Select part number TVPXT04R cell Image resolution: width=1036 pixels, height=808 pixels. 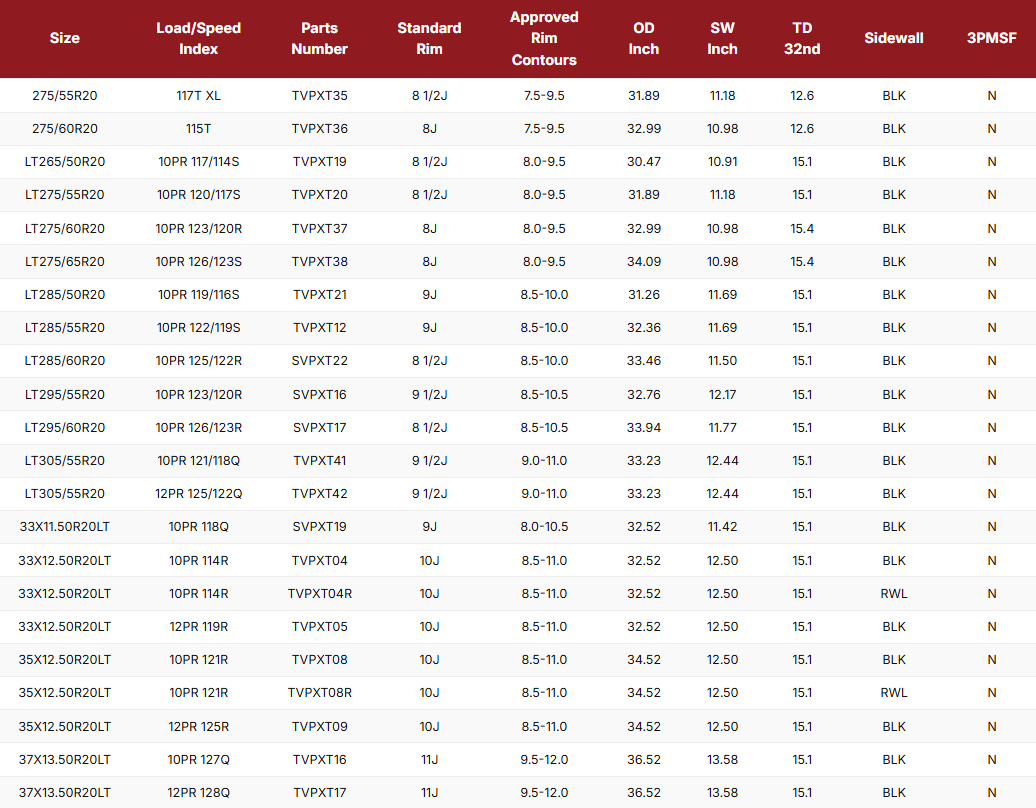click(x=320, y=594)
